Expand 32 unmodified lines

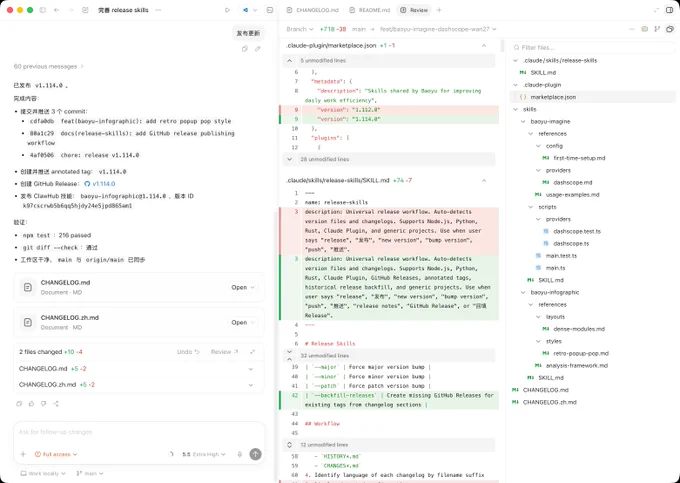pos(389,356)
